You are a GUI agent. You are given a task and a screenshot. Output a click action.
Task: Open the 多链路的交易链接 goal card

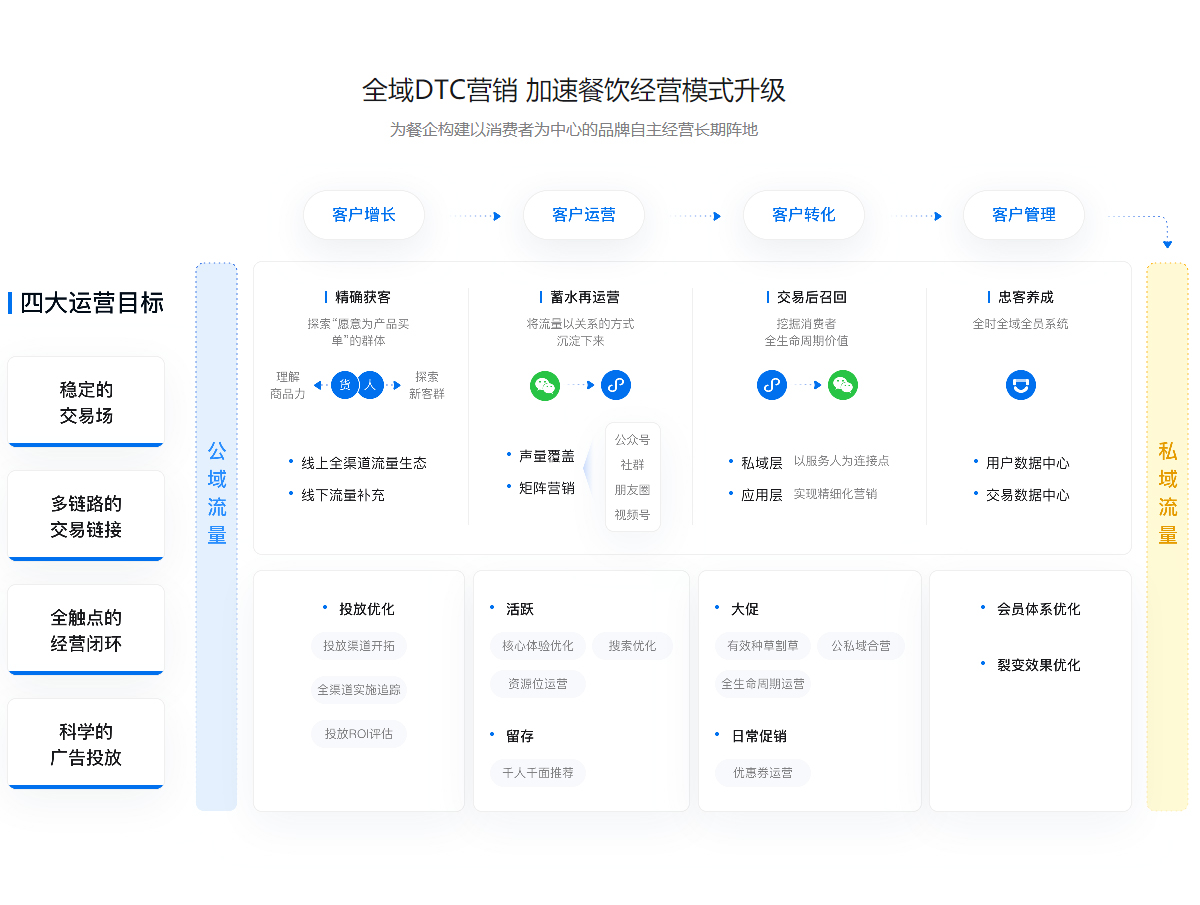(86, 516)
